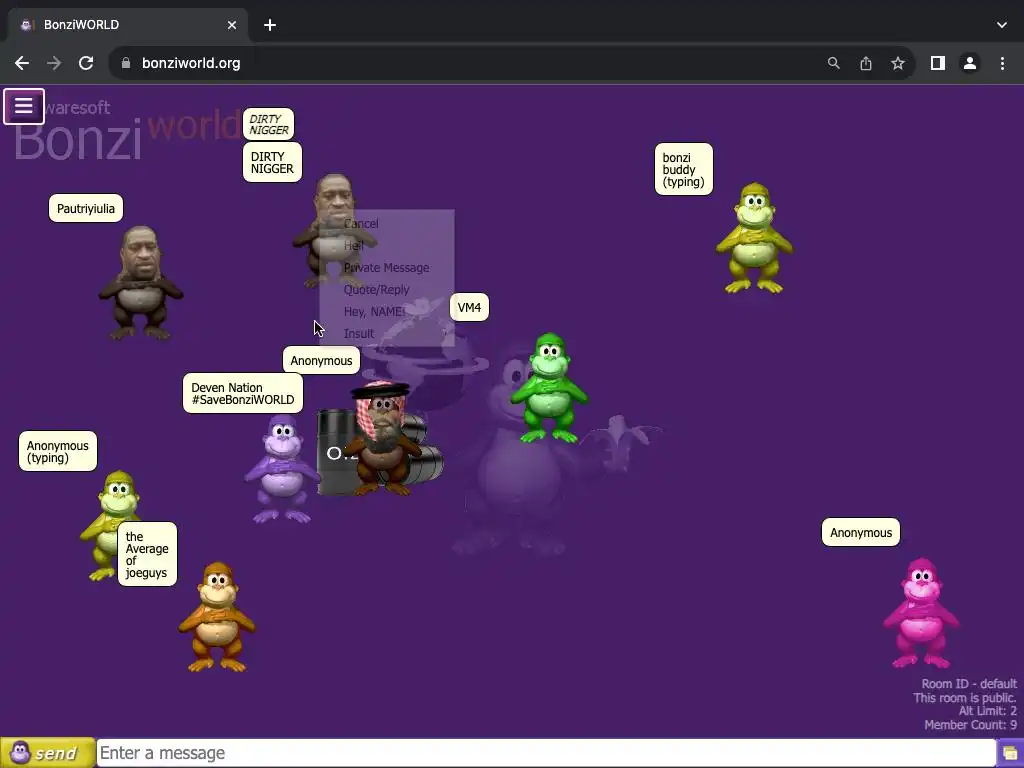Click Anonymous bubble above the pink Bonzi

pyautogui.click(x=861, y=532)
